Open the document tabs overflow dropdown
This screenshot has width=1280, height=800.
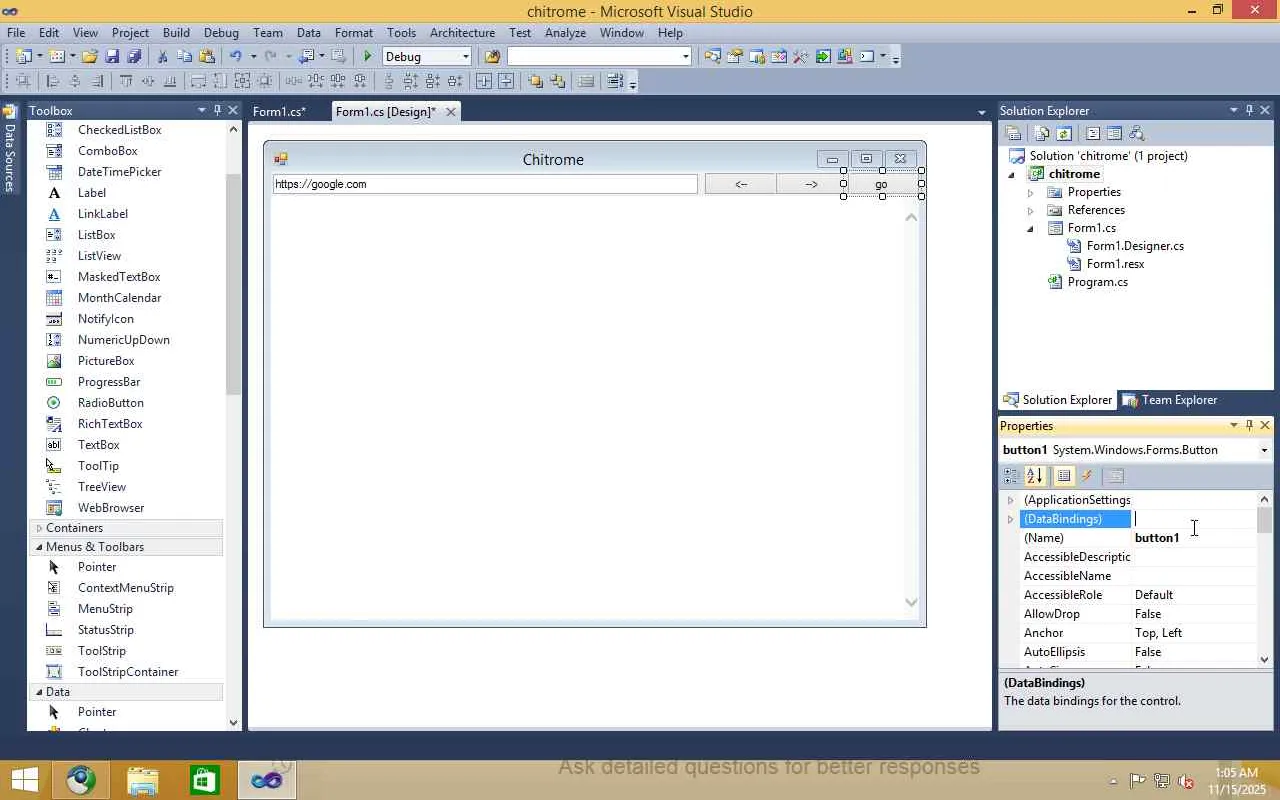point(982,112)
